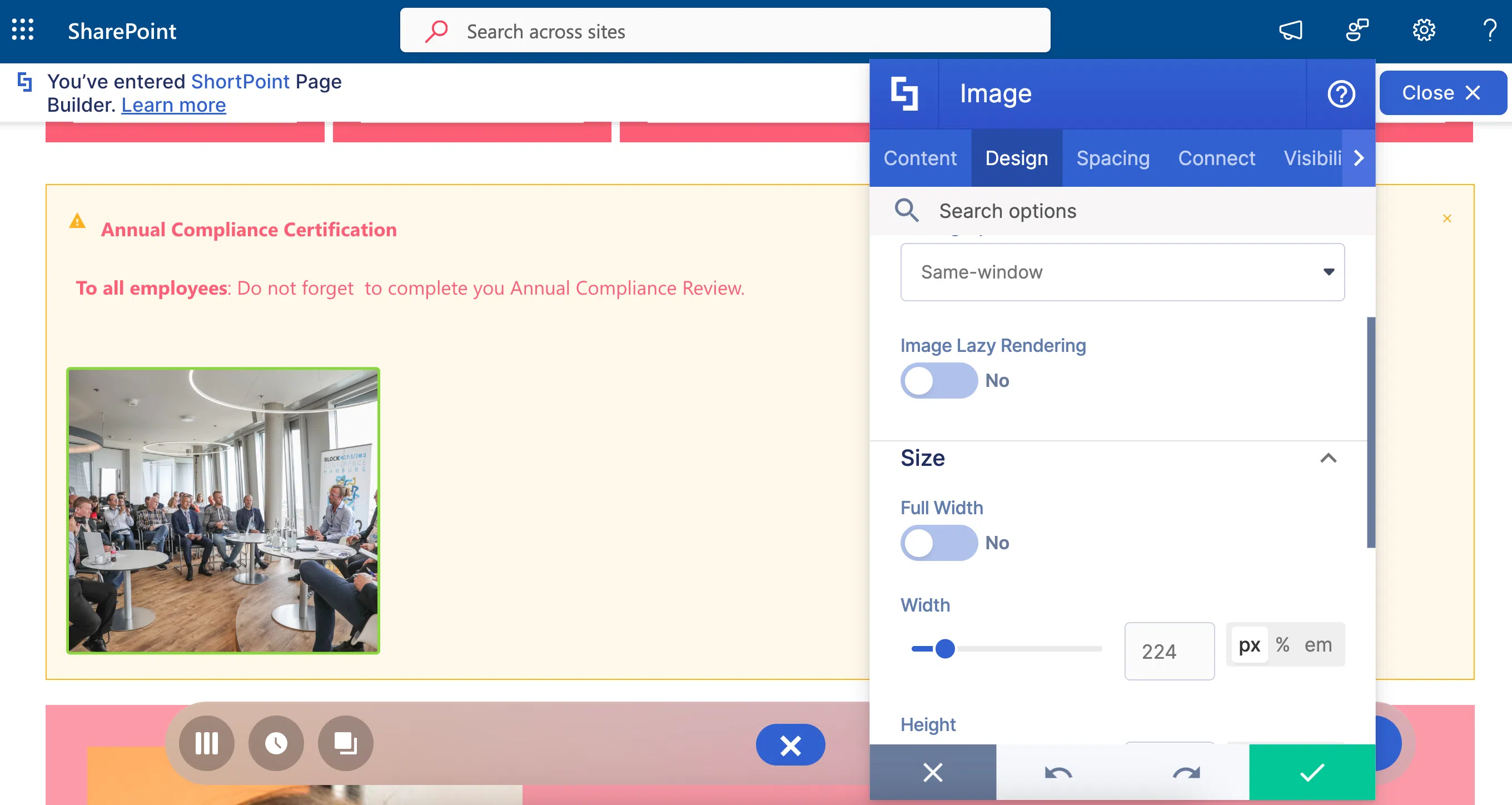Click the ShortPoint logo beside the banner text
Screen dimensions: 1512x805
coord(24,82)
